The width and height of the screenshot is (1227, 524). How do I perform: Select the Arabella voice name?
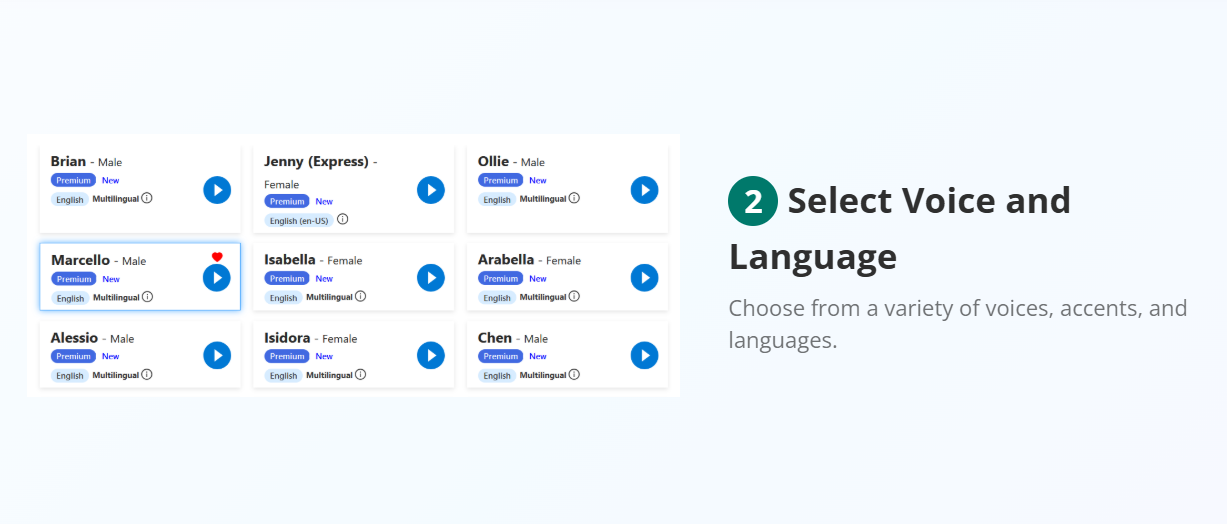coord(505,260)
